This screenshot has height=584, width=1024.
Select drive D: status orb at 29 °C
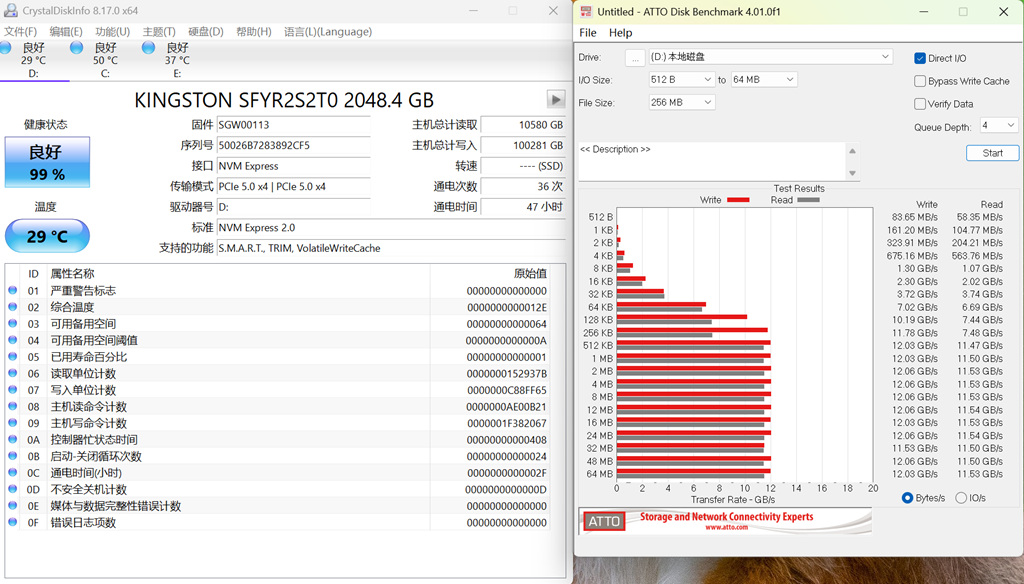(6, 48)
